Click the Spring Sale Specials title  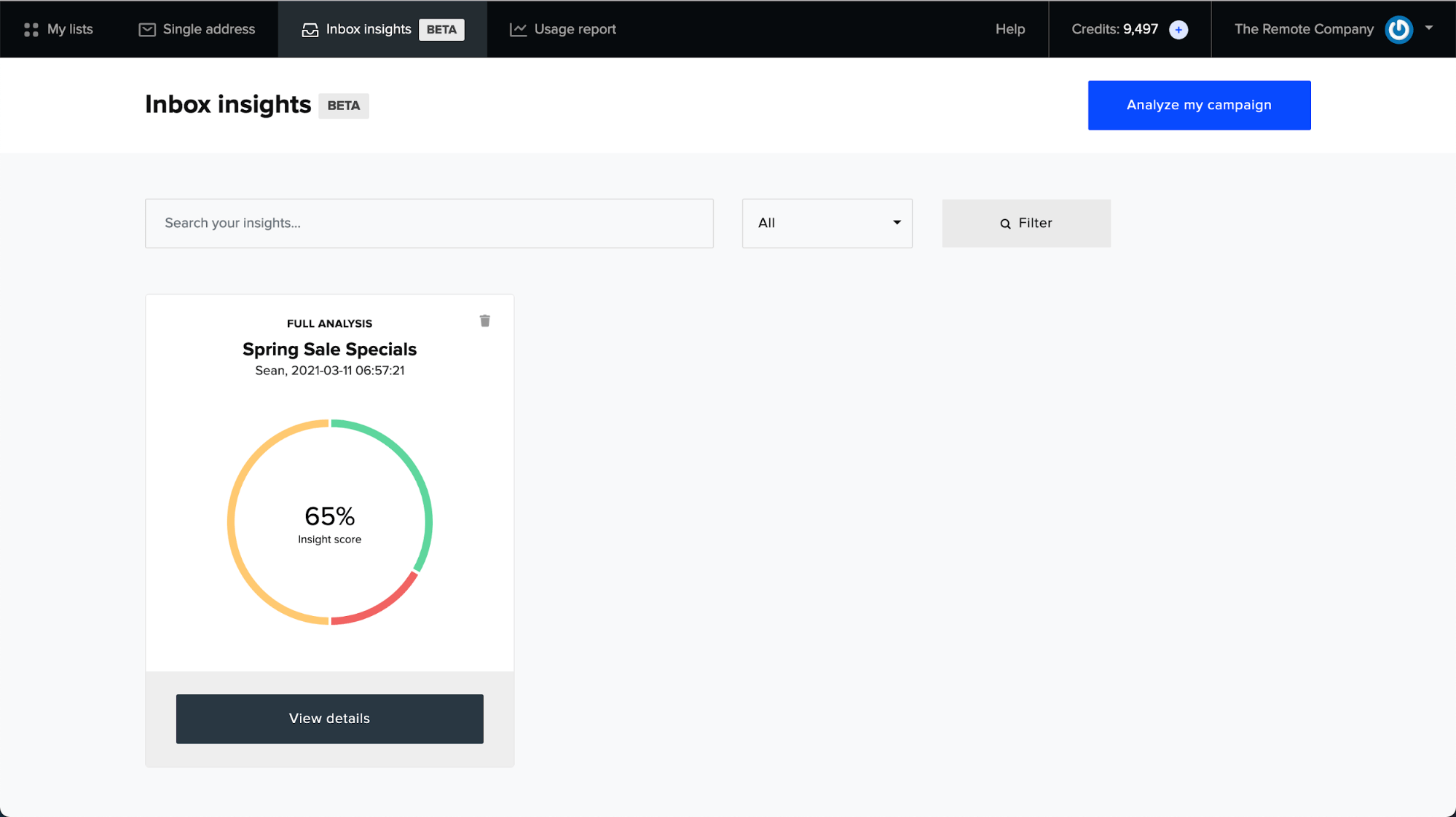[329, 350]
